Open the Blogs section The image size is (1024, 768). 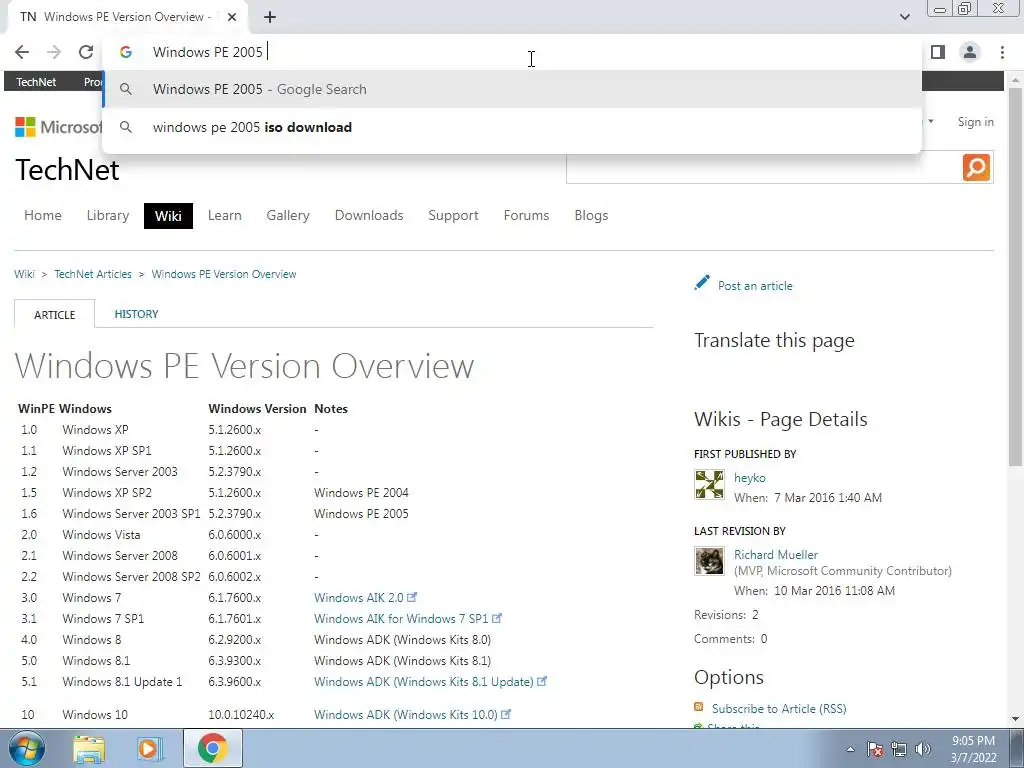tap(591, 216)
